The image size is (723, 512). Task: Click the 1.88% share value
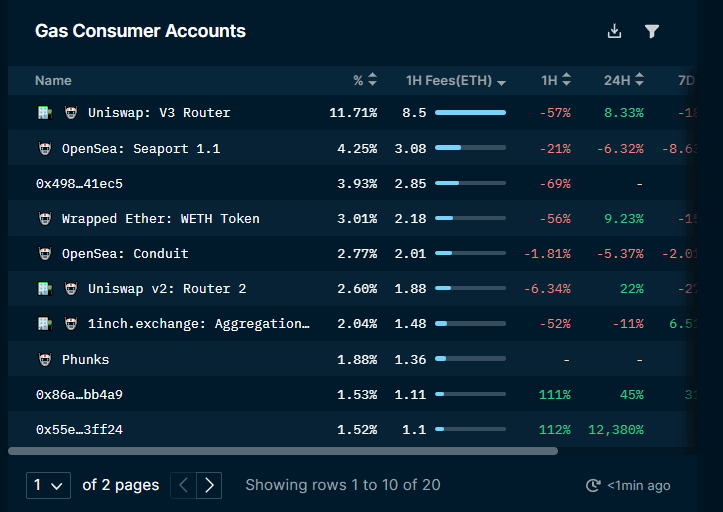pyautogui.click(x=357, y=359)
